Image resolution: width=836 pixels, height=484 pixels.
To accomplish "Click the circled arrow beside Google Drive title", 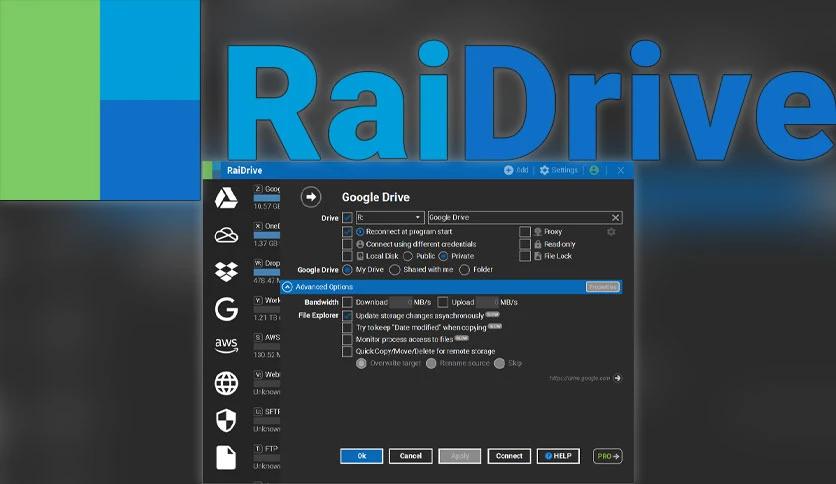I will pyautogui.click(x=311, y=197).
